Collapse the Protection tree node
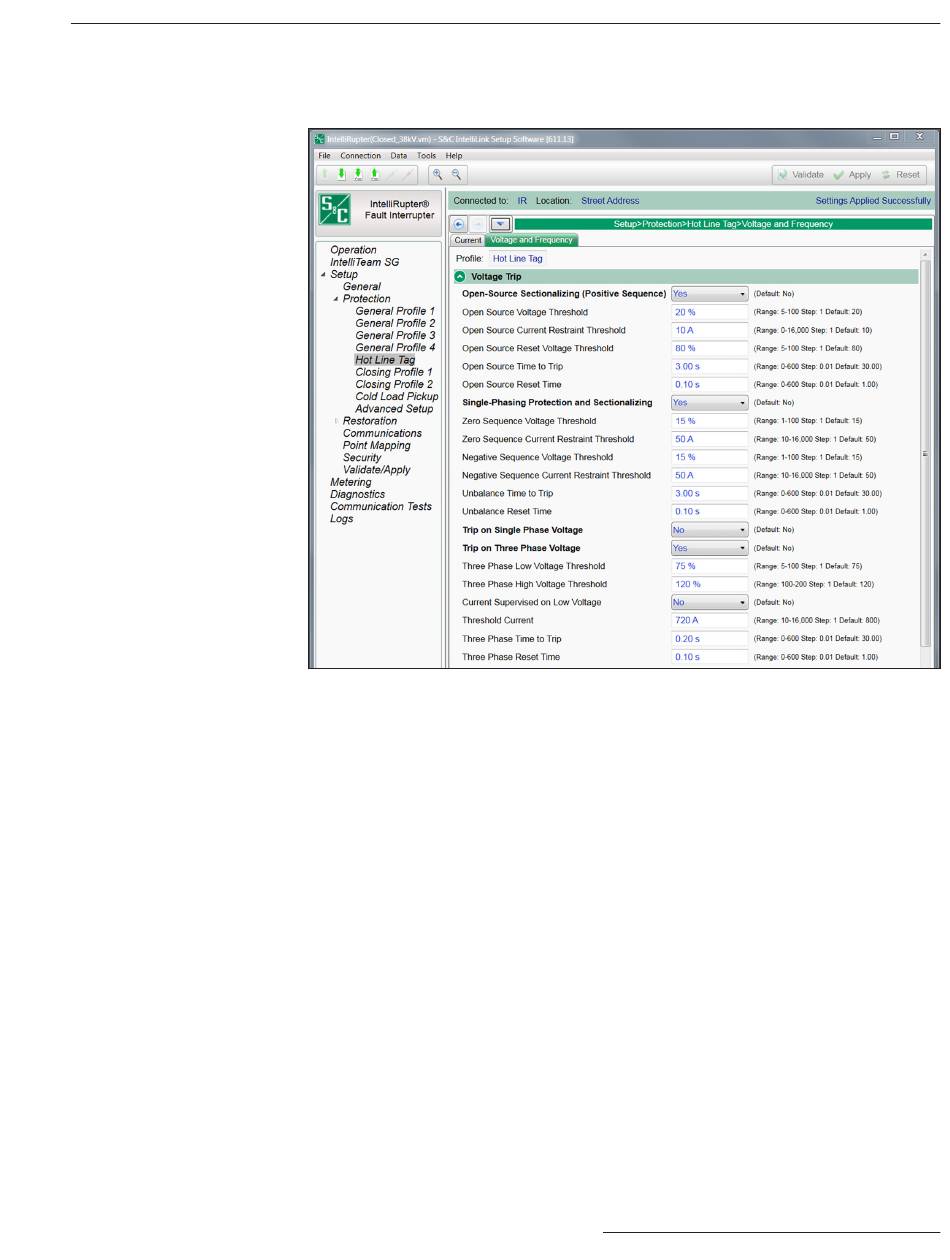 click(x=336, y=299)
